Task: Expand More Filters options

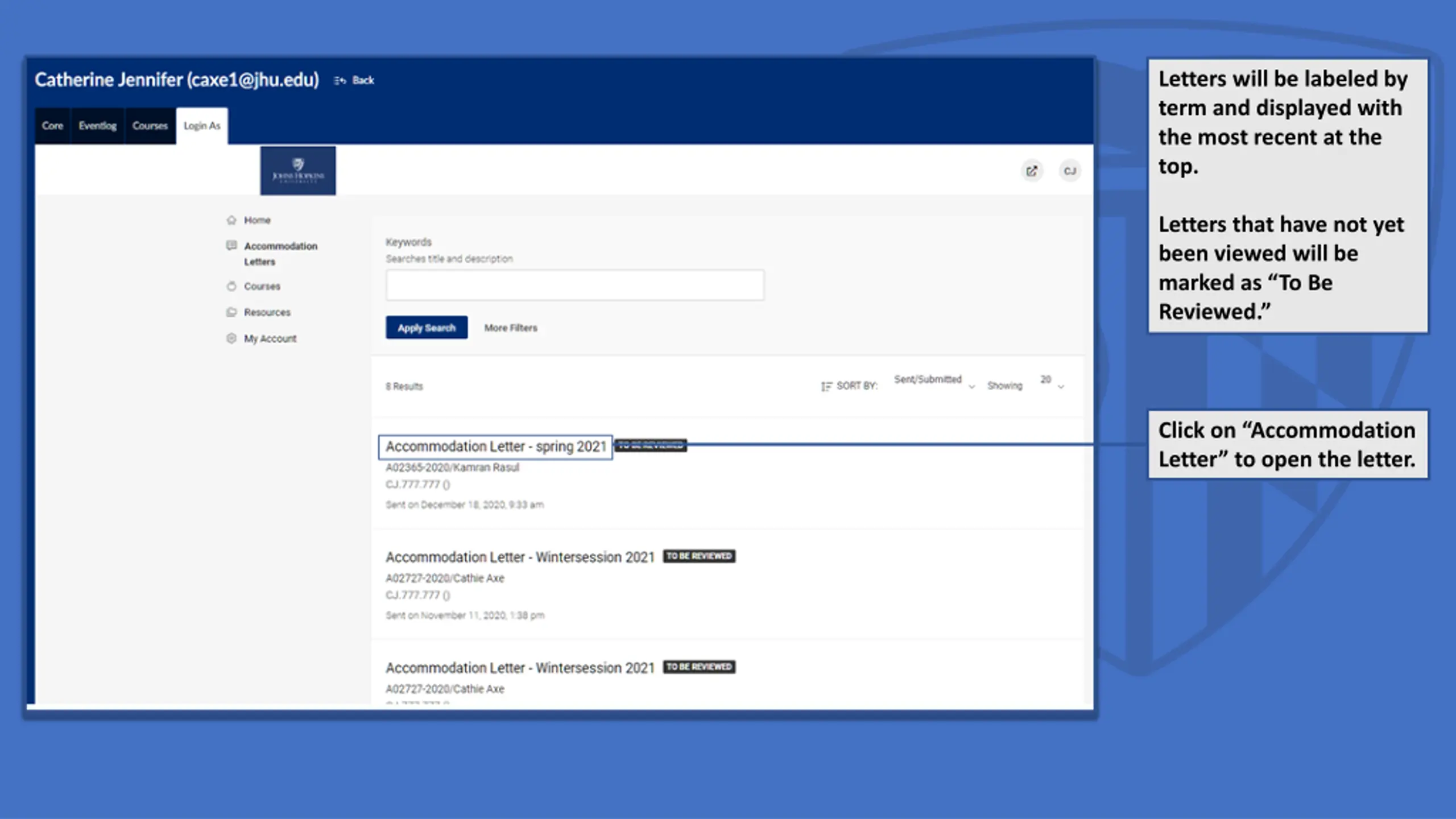Action: (511, 328)
